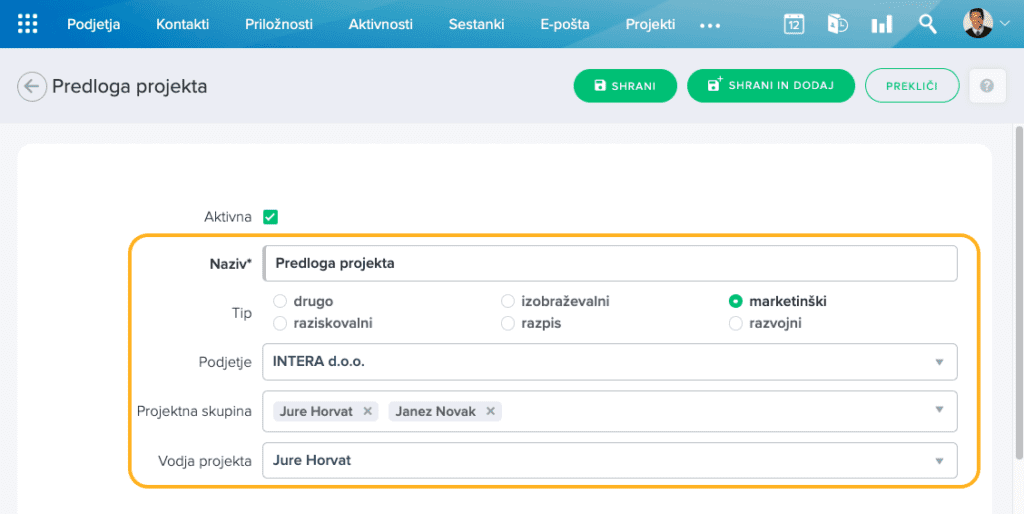Screen dimensions: 1024x514
Task: Select the drugo radio option
Action: 280,301
